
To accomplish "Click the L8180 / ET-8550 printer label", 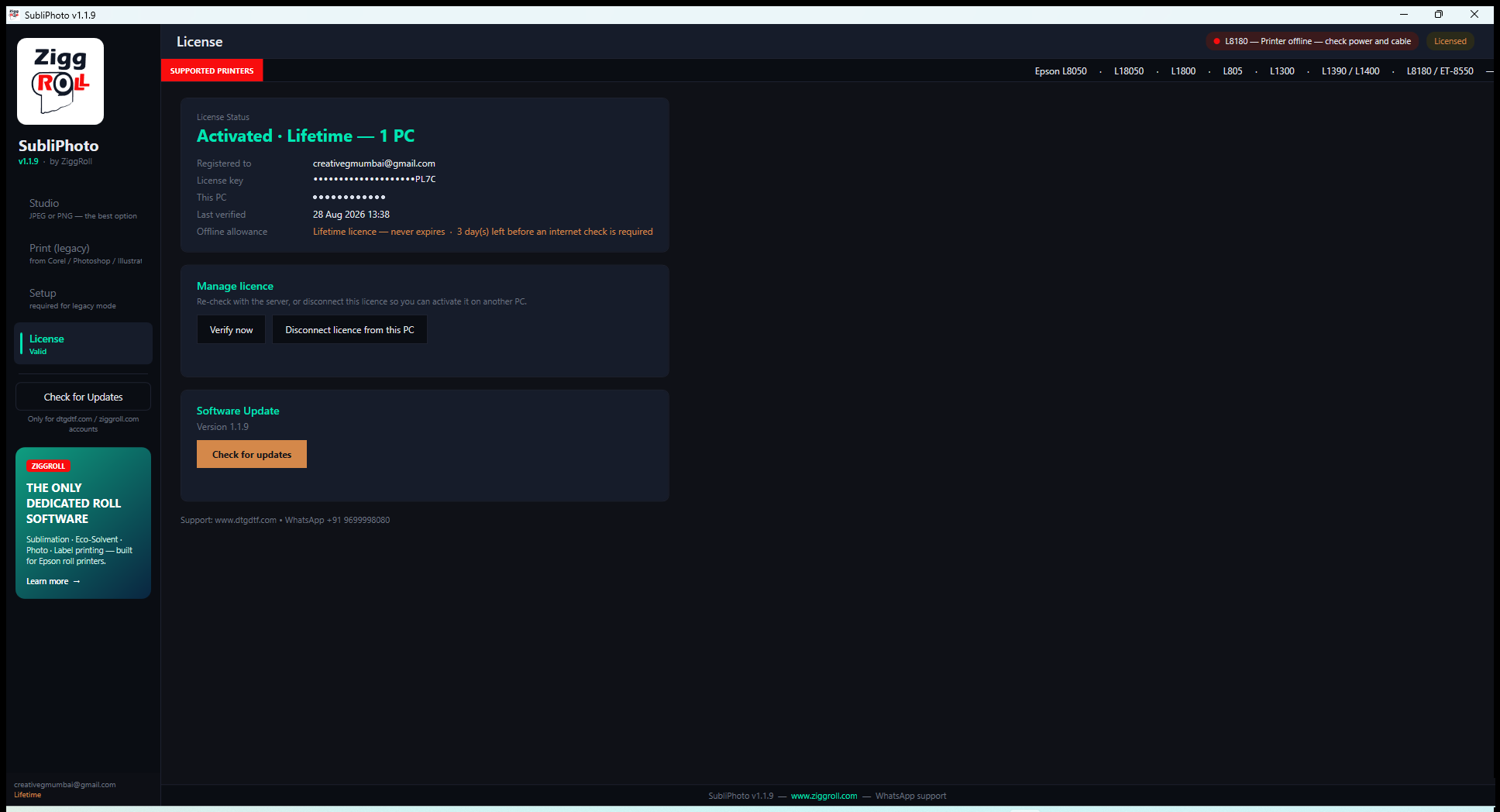I will pyautogui.click(x=1440, y=71).
